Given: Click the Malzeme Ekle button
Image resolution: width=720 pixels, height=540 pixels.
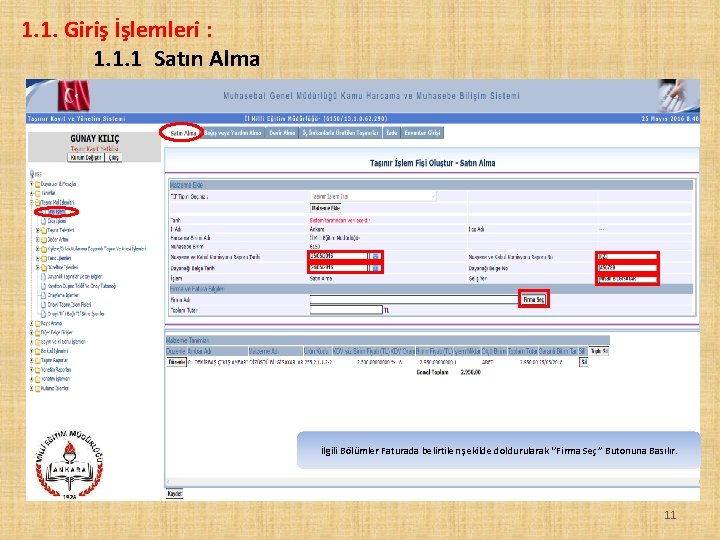Looking at the screenshot, I should [x=326, y=208].
